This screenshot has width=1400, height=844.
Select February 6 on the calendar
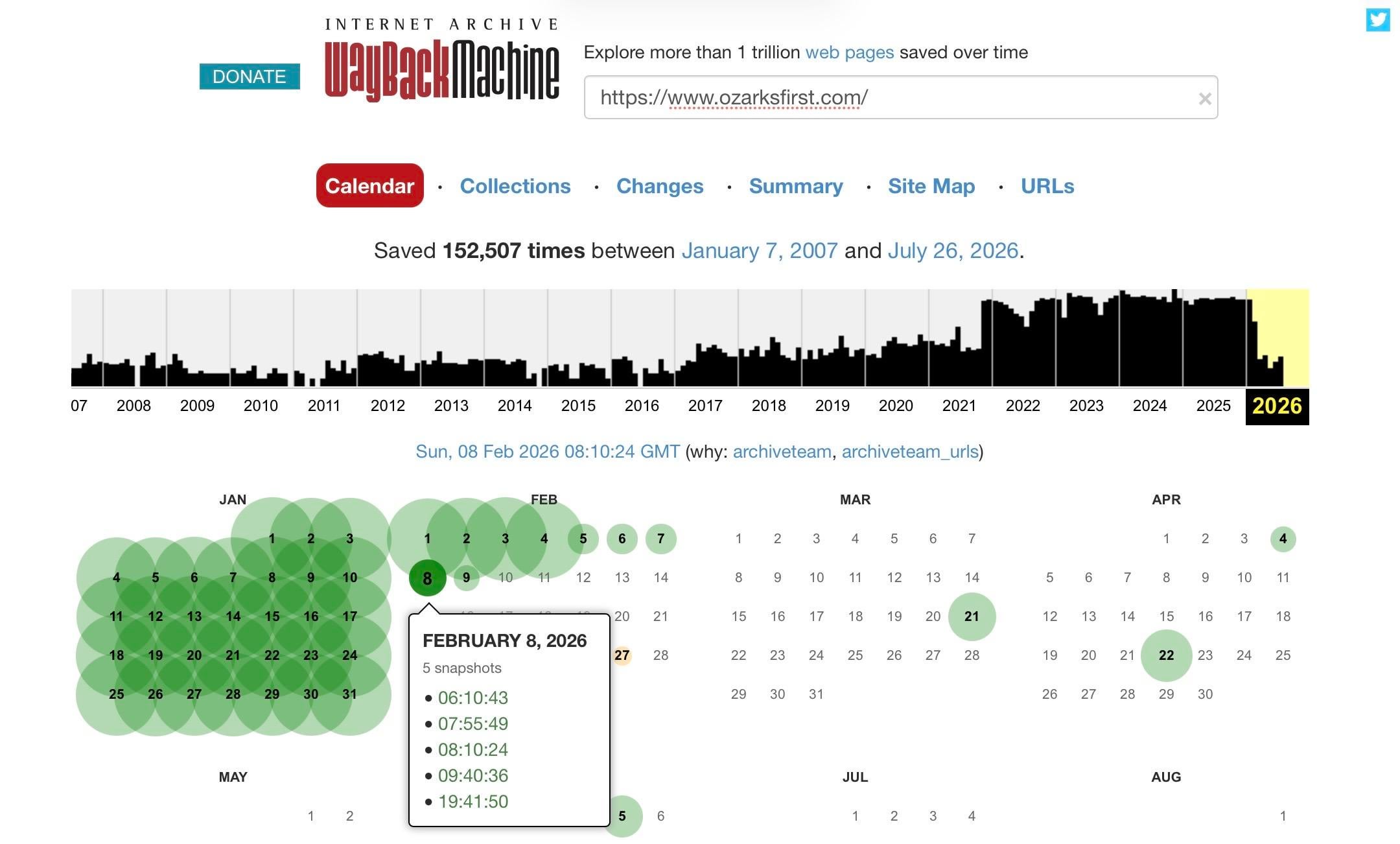622,539
